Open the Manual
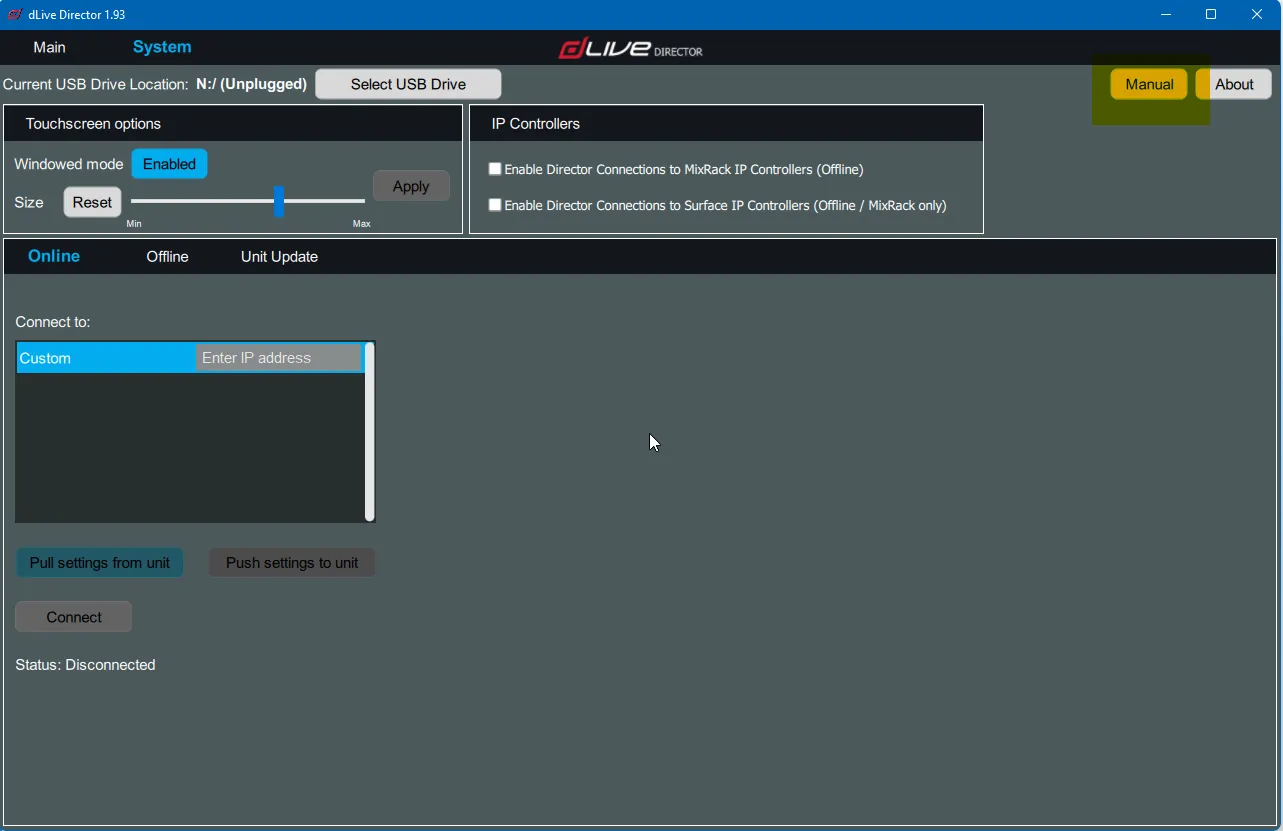 pyautogui.click(x=1149, y=84)
